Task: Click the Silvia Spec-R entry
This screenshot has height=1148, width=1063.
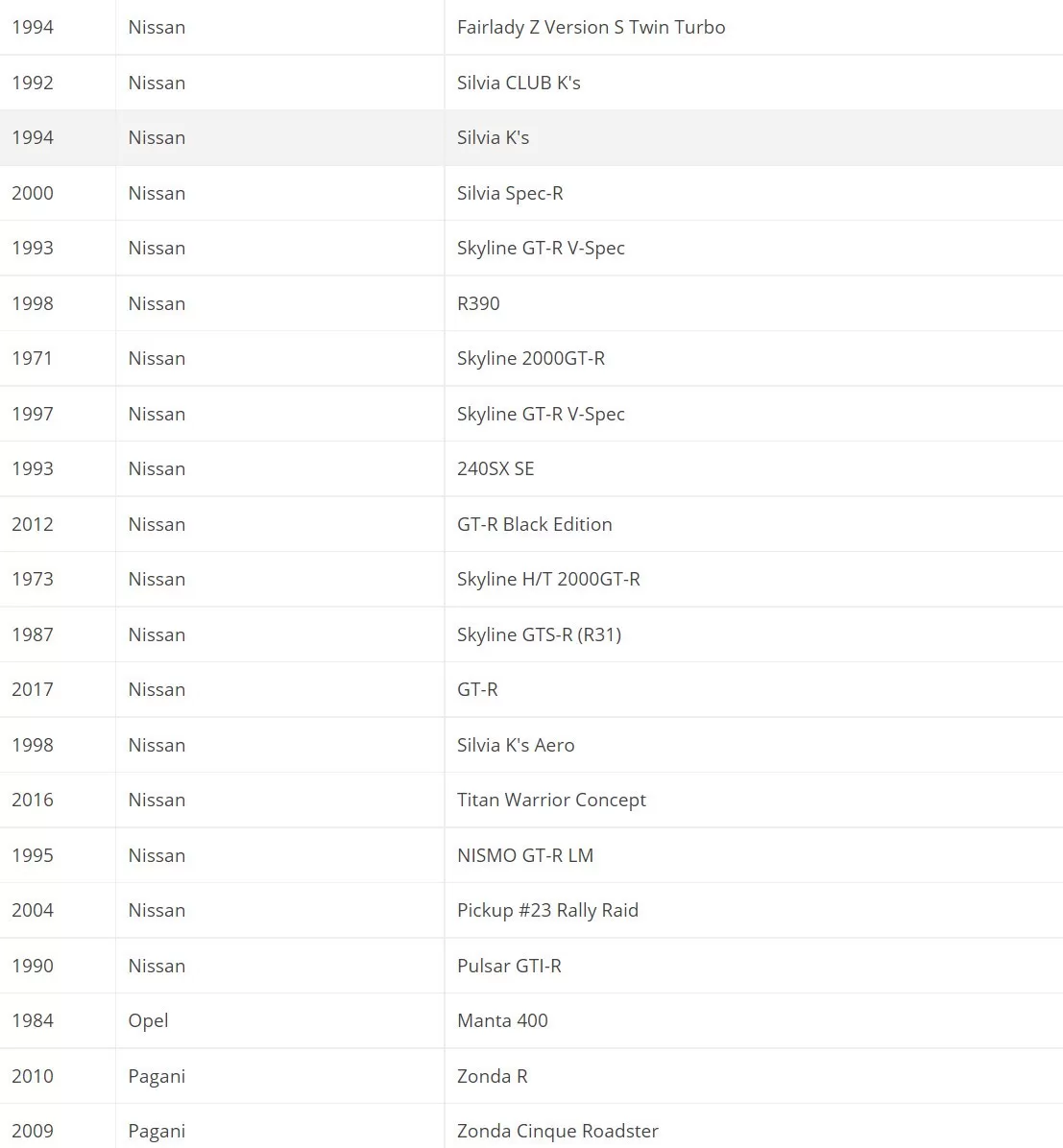Action: click(x=510, y=193)
